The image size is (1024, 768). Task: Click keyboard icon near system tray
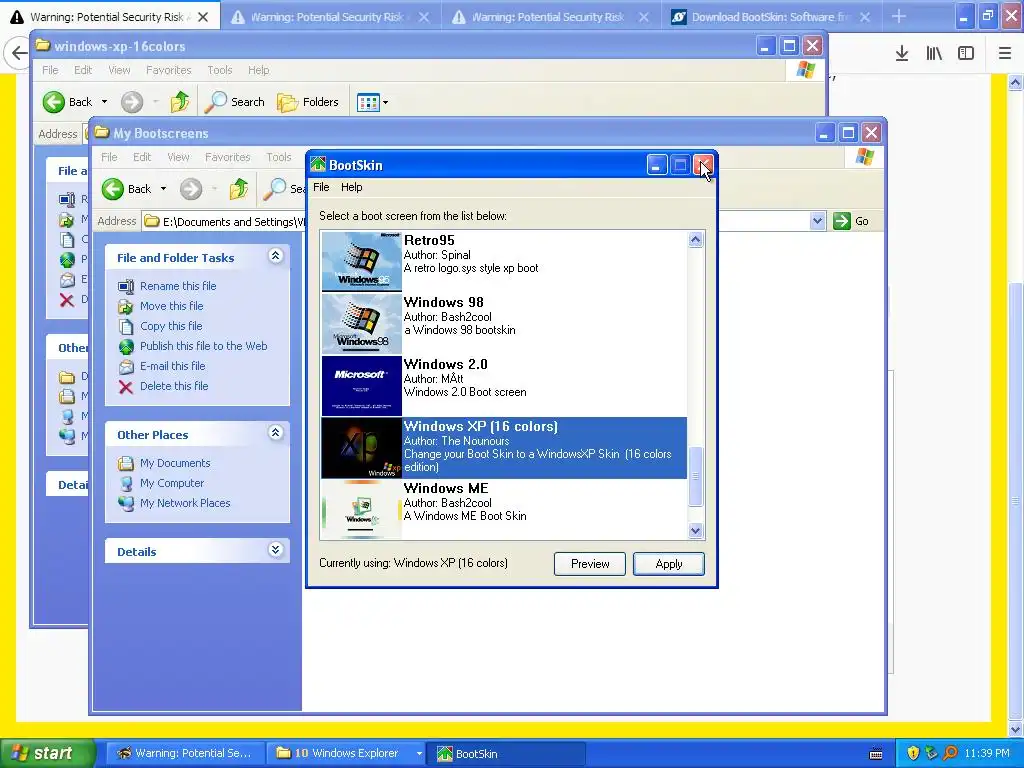tap(876, 754)
